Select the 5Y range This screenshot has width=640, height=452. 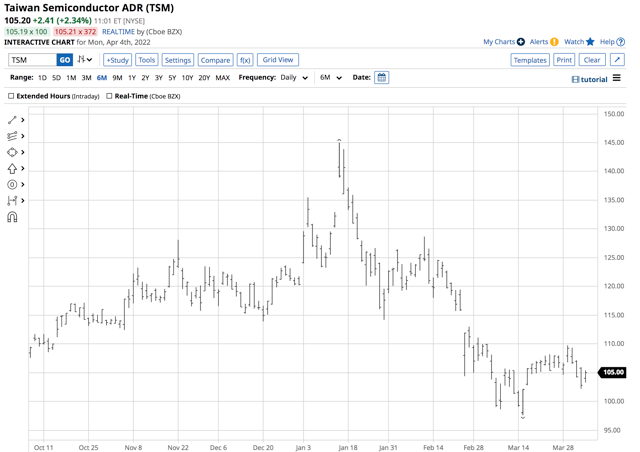[x=172, y=78]
